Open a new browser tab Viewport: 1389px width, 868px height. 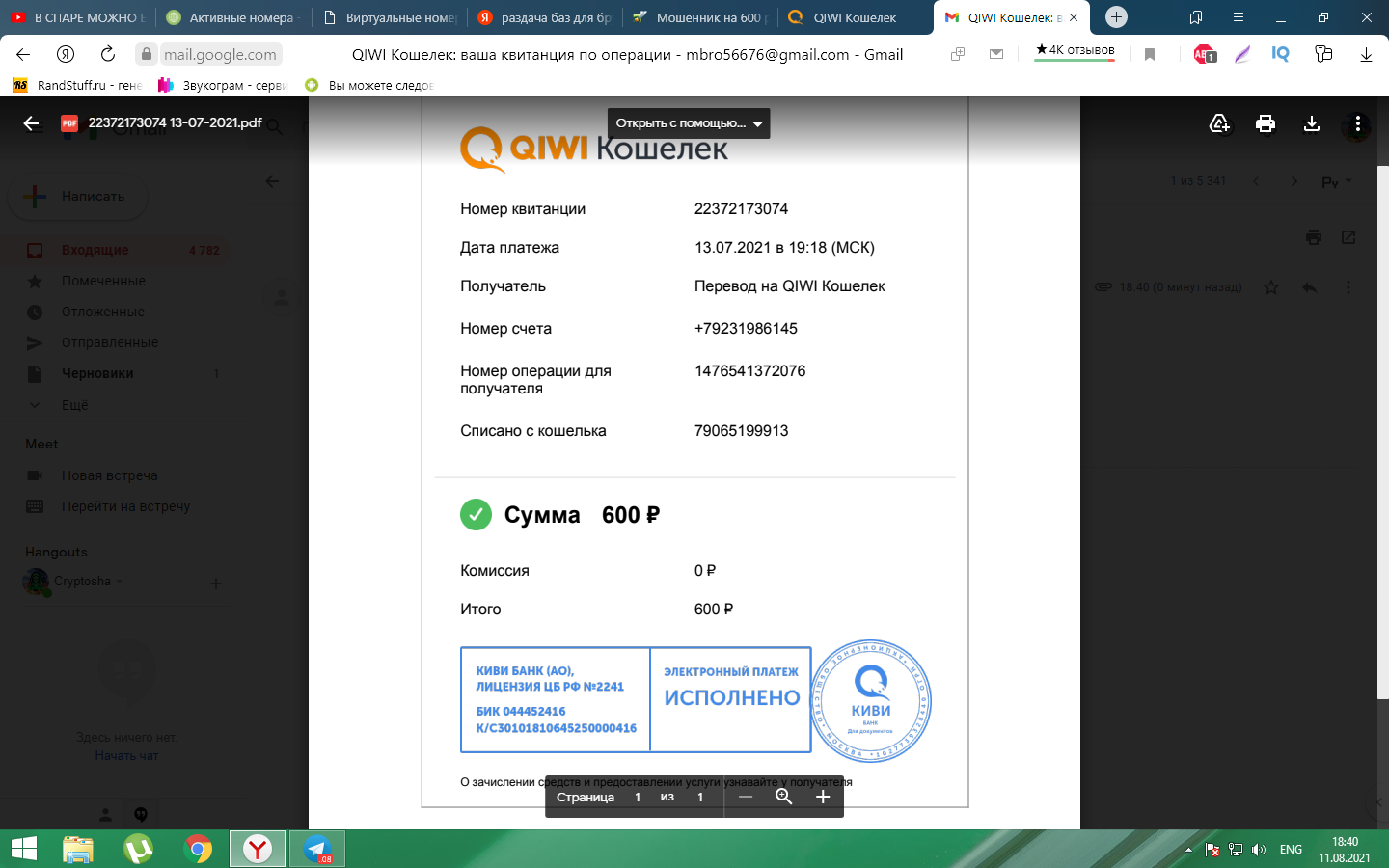(1116, 17)
